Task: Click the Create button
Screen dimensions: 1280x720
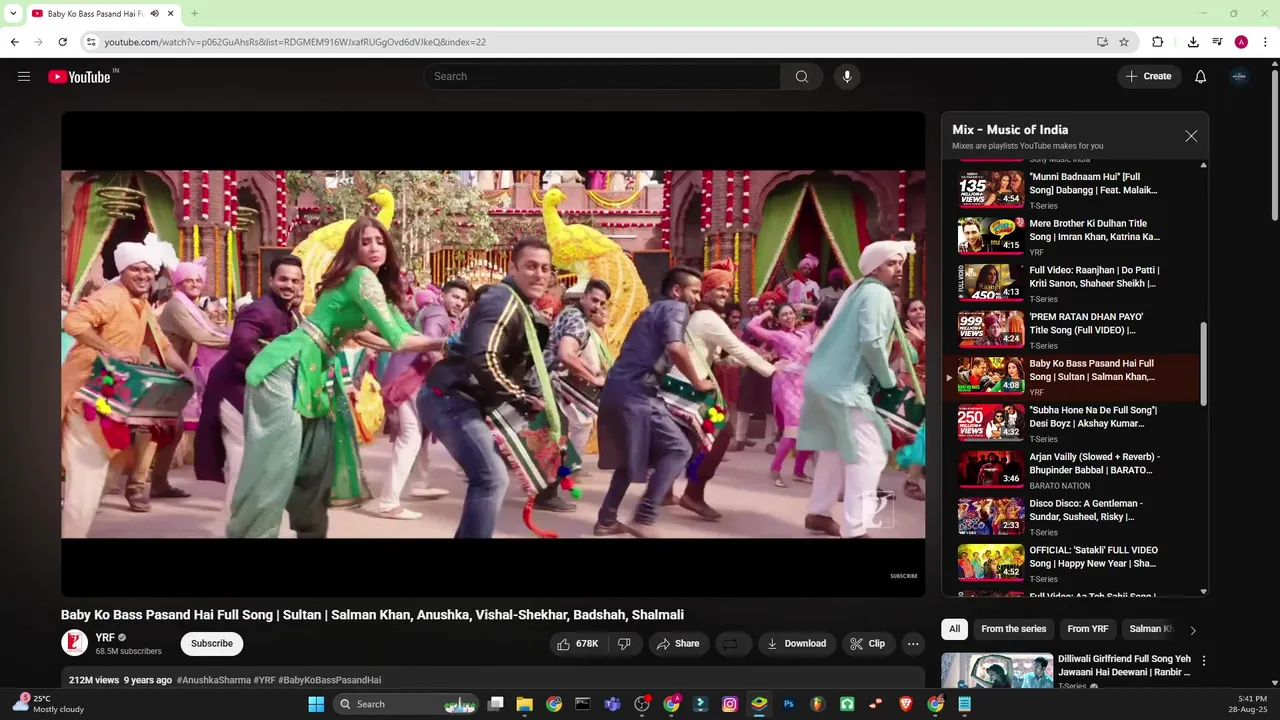Action: pos(1148,76)
